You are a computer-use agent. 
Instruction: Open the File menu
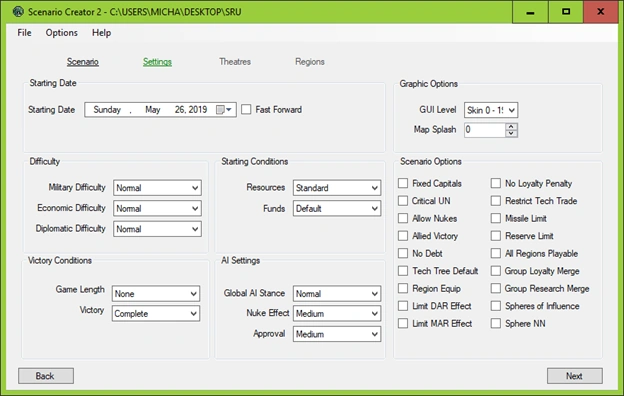point(24,33)
